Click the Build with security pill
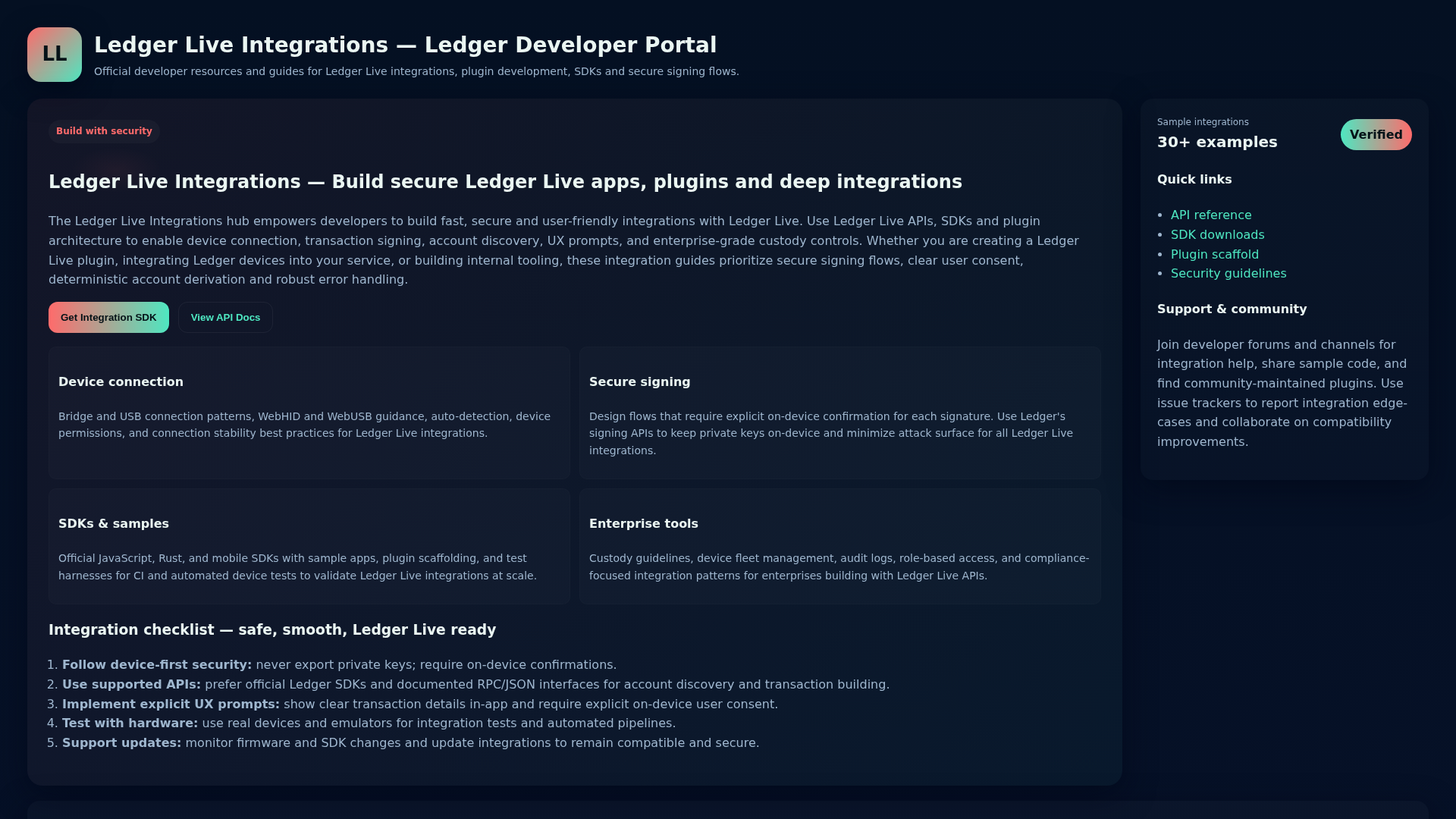Screen dimensions: 1456x819 click(x=104, y=131)
